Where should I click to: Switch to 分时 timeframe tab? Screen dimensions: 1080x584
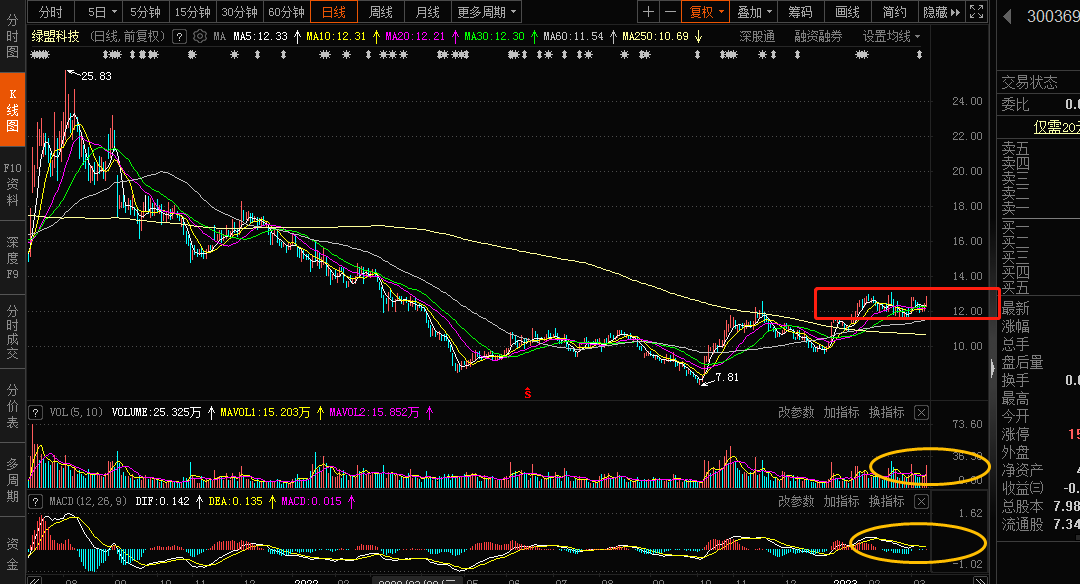click(50, 12)
